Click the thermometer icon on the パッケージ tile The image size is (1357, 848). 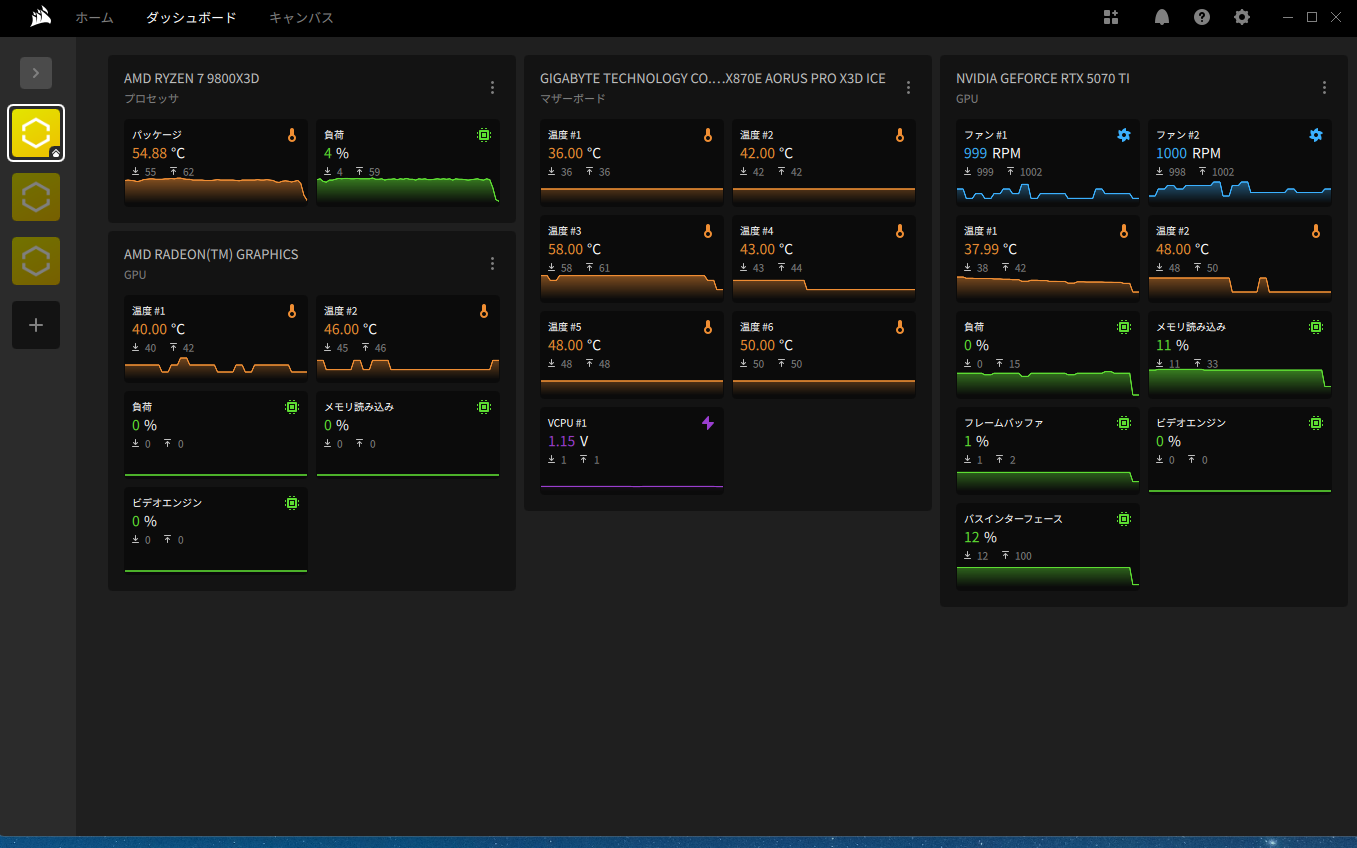coord(292,134)
